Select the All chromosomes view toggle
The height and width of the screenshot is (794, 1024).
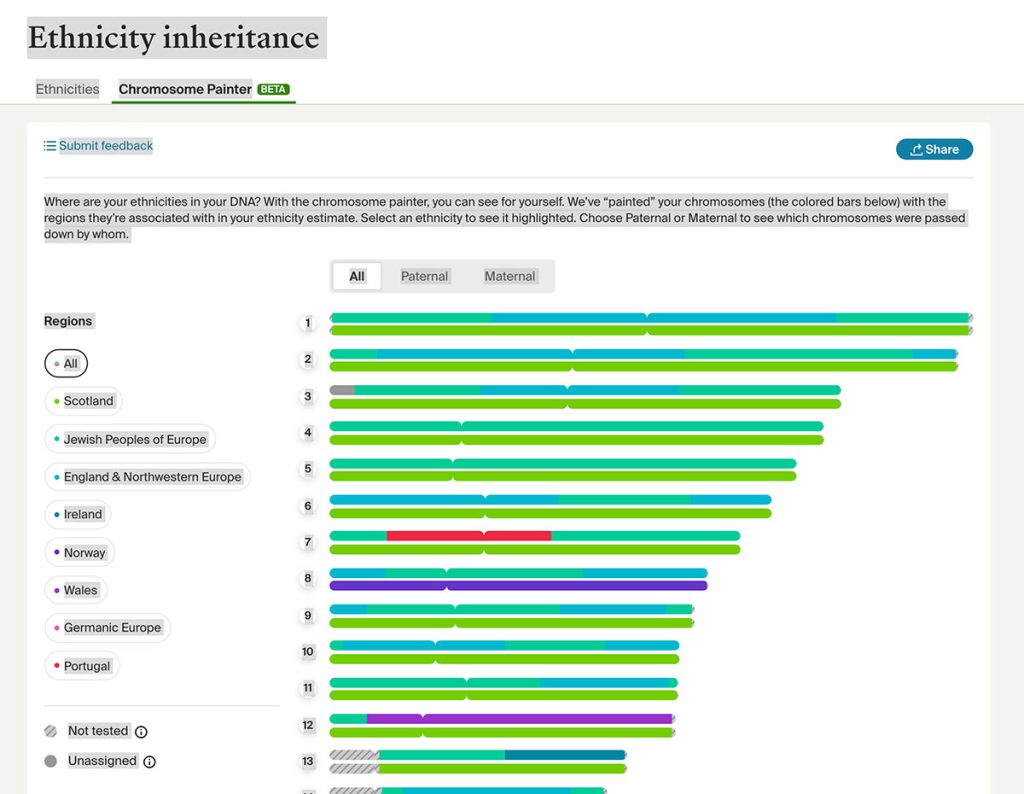(x=357, y=276)
